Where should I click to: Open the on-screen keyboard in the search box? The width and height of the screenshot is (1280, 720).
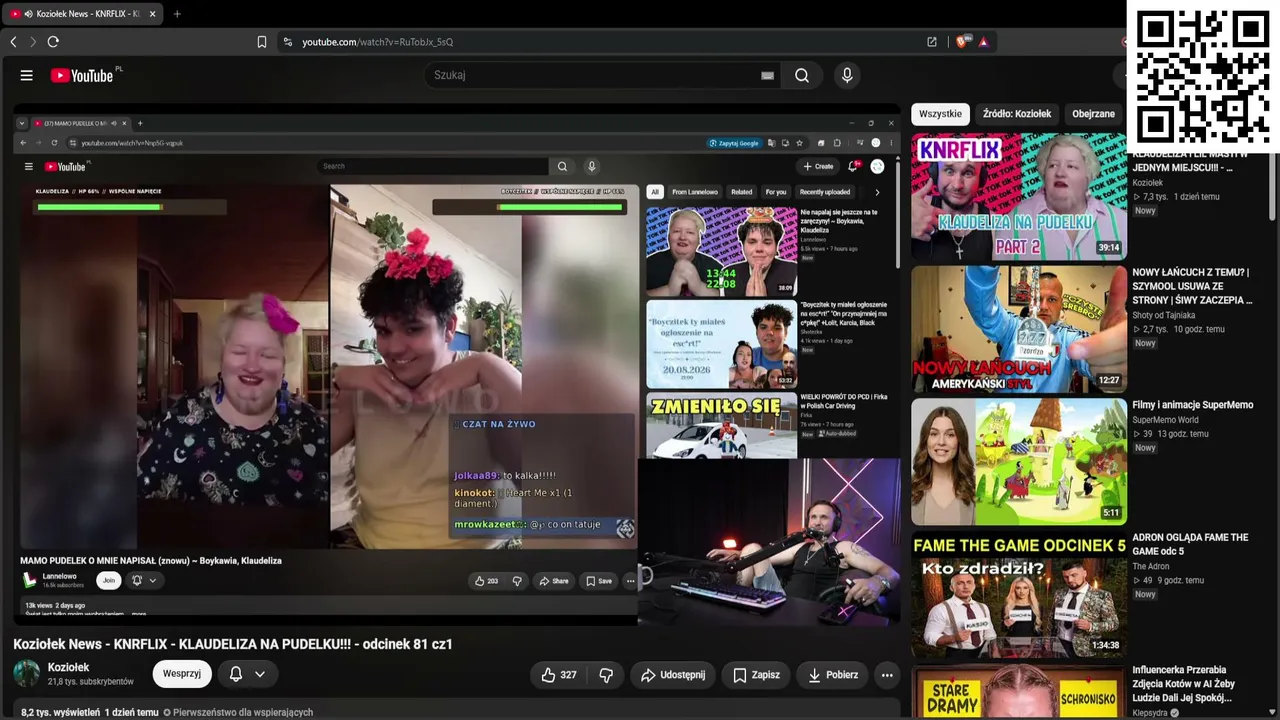tap(767, 75)
